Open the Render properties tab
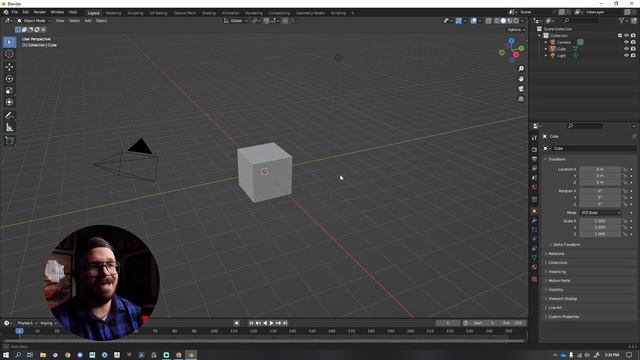This screenshot has height=360, width=640. click(534, 149)
